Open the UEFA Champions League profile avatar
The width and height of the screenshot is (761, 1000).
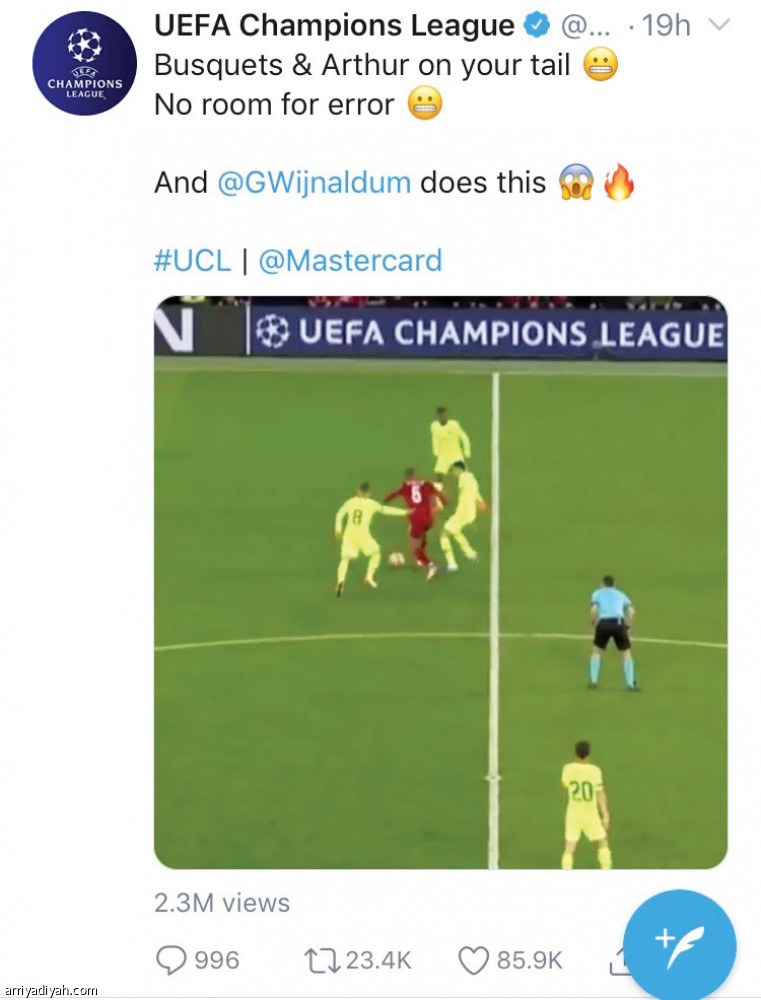(x=84, y=62)
